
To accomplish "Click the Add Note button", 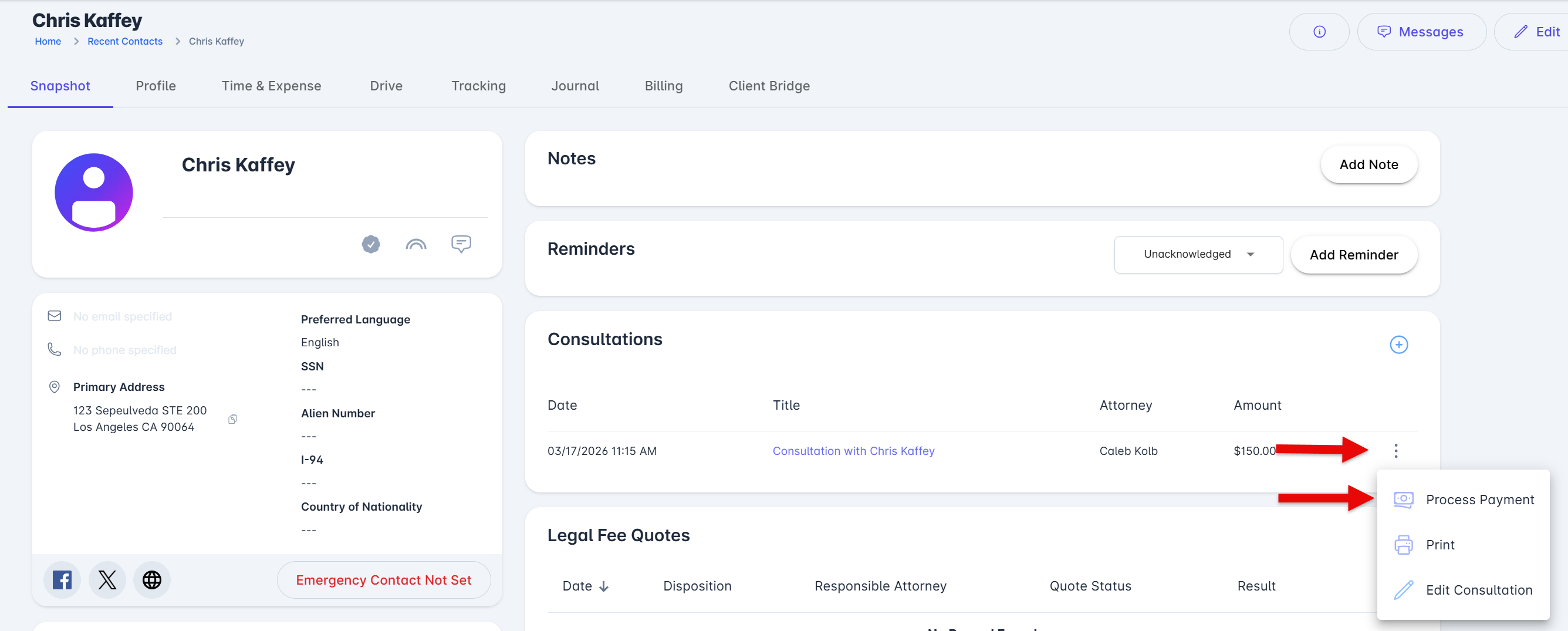I will point(1368,164).
